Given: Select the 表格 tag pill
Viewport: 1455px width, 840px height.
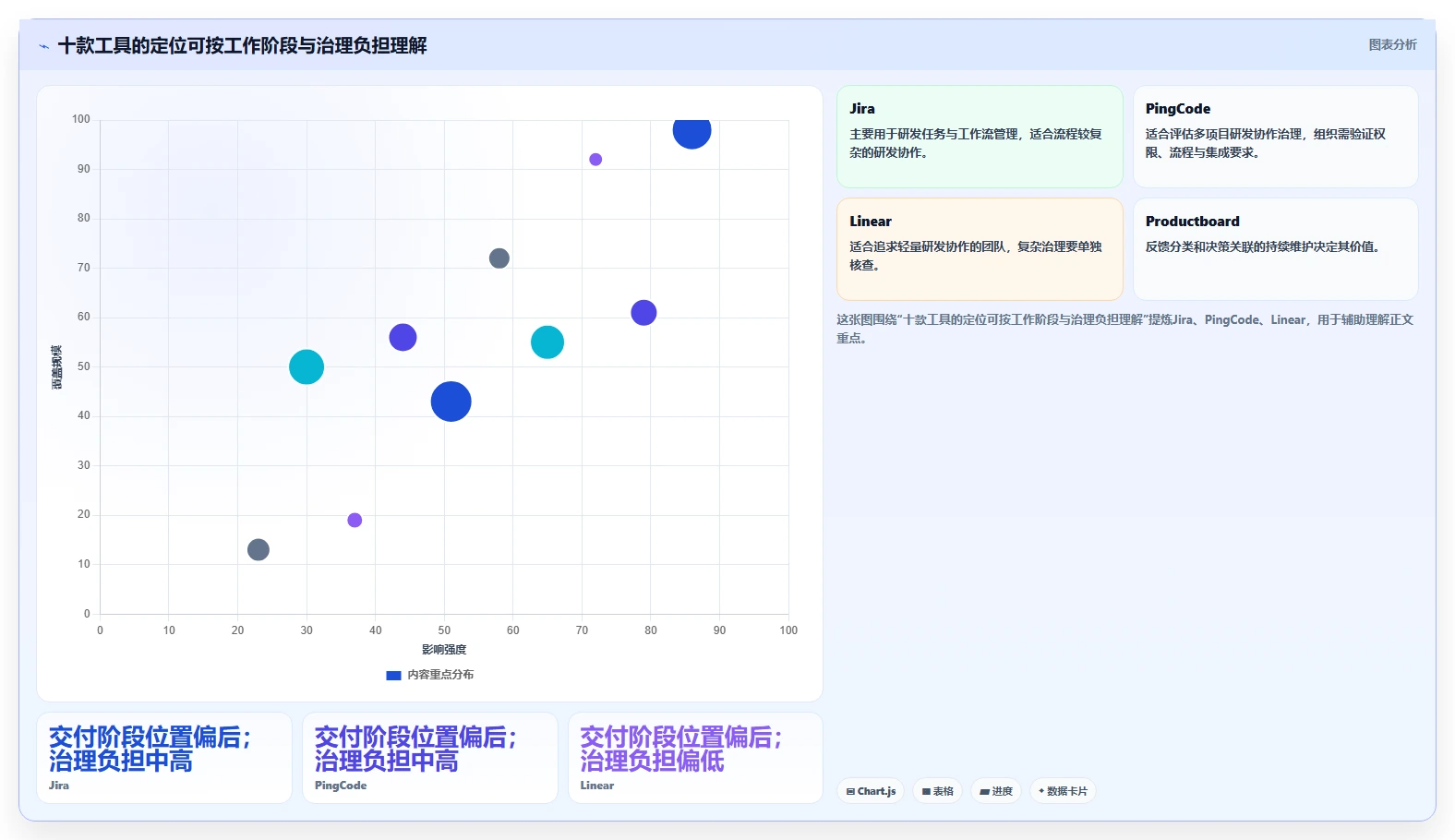Looking at the screenshot, I should 938,791.
